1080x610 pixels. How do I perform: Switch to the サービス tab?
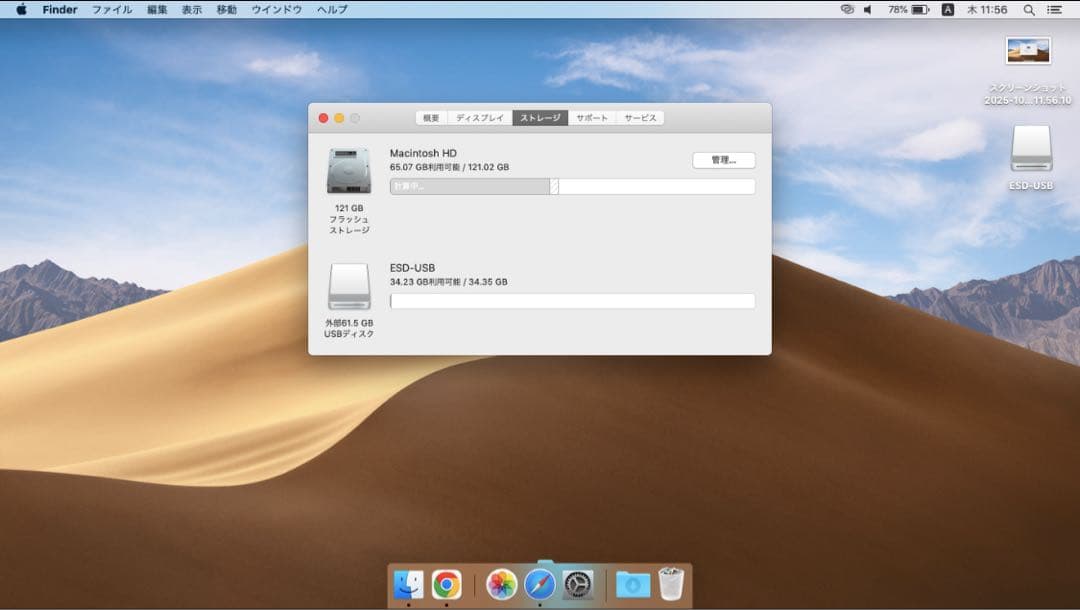pyautogui.click(x=640, y=118)
